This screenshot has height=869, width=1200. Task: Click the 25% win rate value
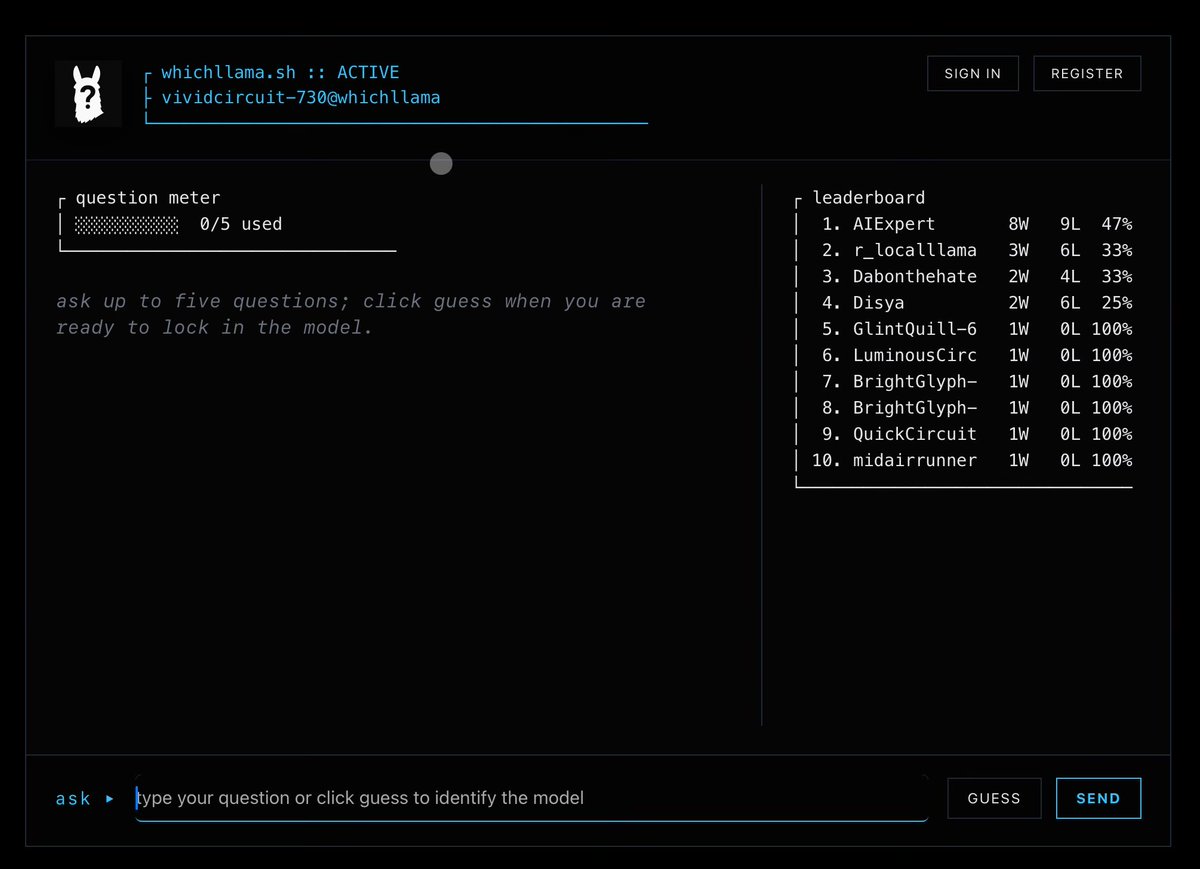tap(1117, 302)
